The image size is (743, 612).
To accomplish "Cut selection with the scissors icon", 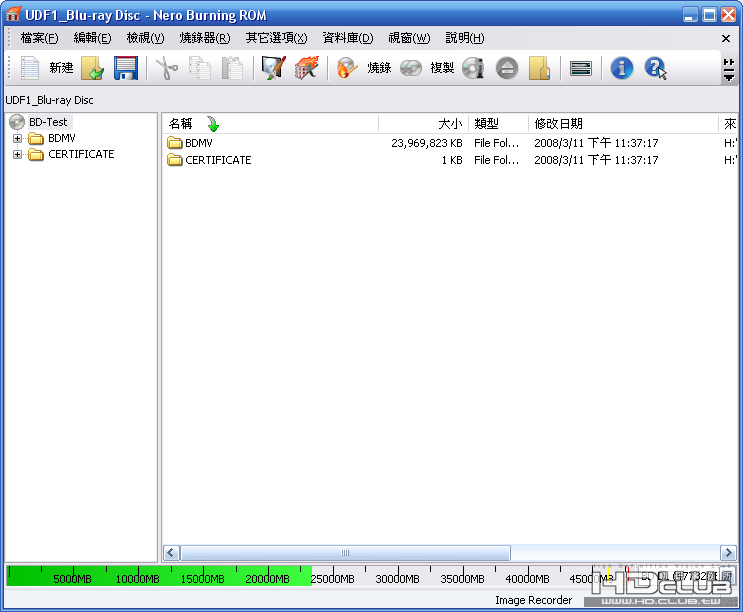I will coord(167,68).
